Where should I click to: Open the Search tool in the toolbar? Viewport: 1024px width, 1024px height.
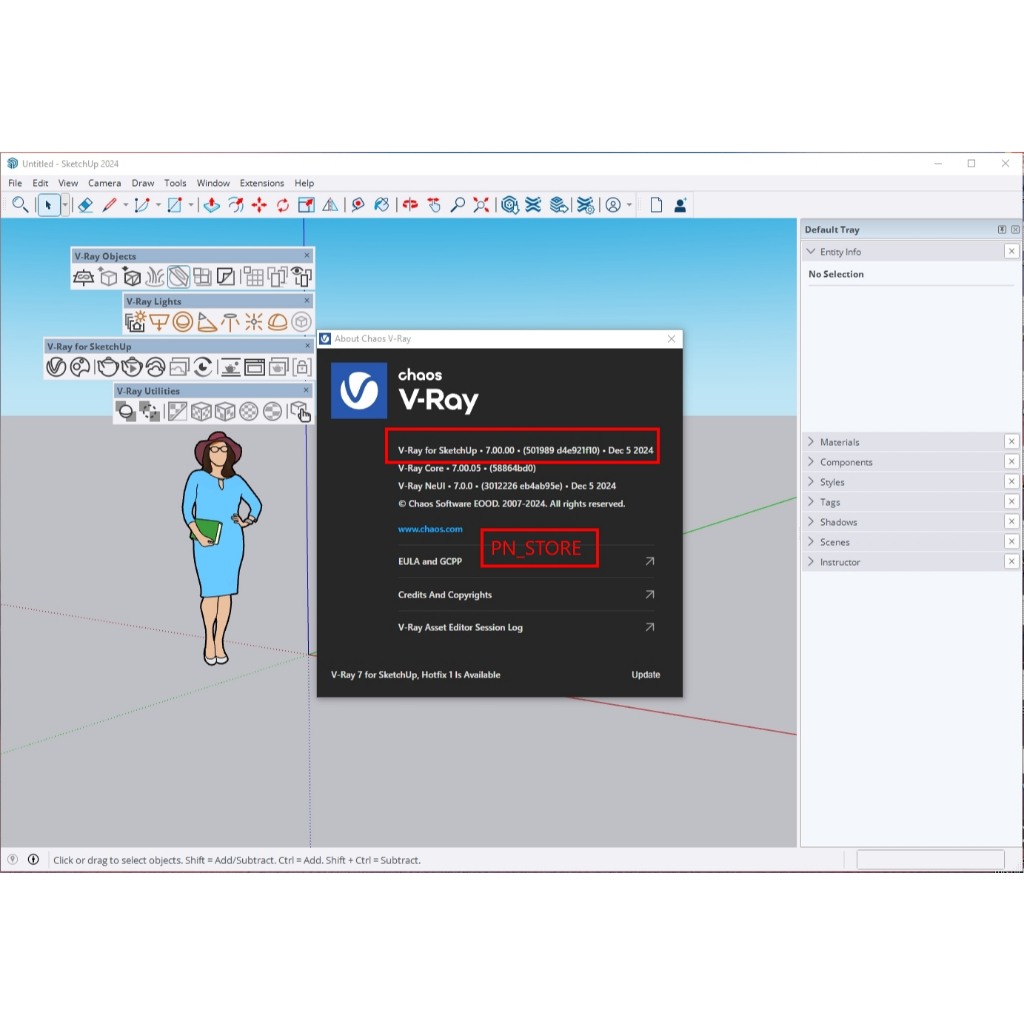pyautogui.click(x=20, y=205)
